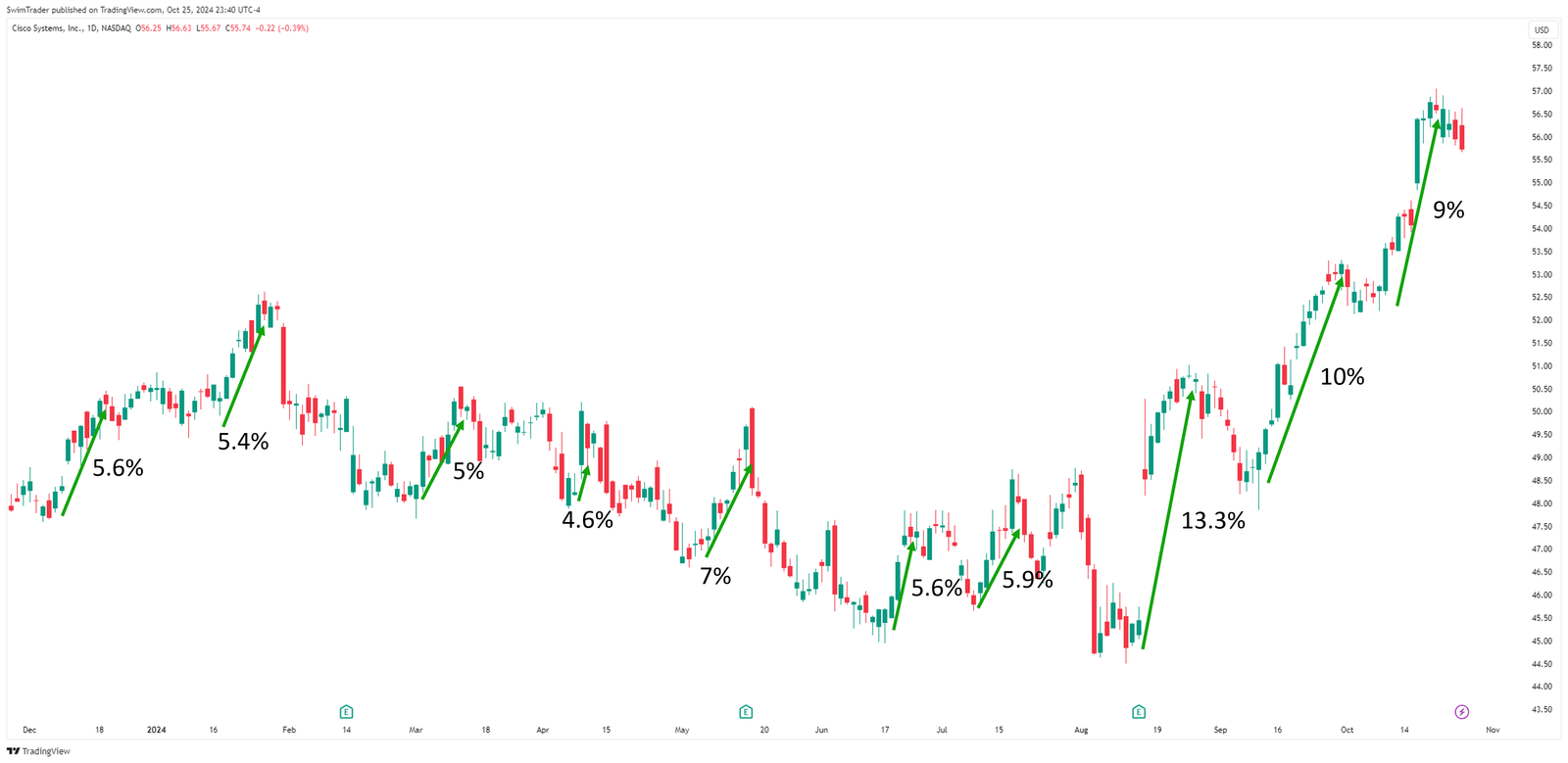Click the open value O56.25
The height and width of the screenshot is (763, 1568).
(150, 28)
